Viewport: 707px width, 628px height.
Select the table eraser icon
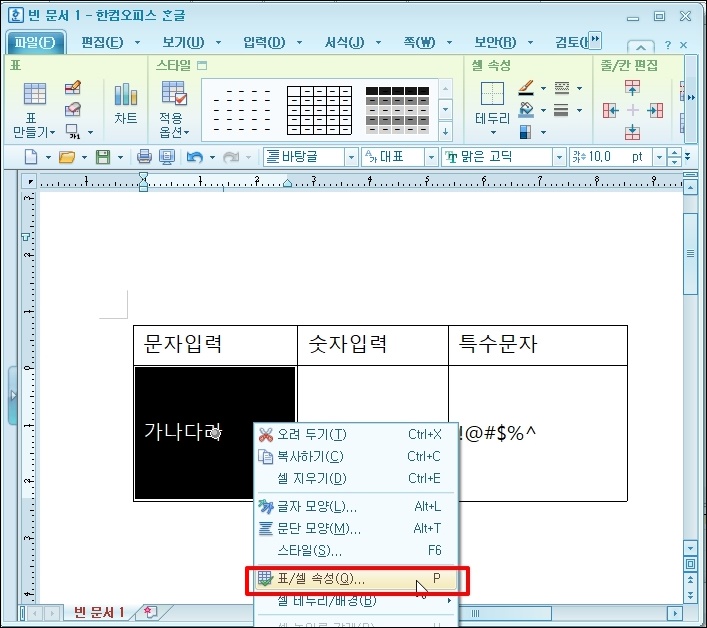73,109
